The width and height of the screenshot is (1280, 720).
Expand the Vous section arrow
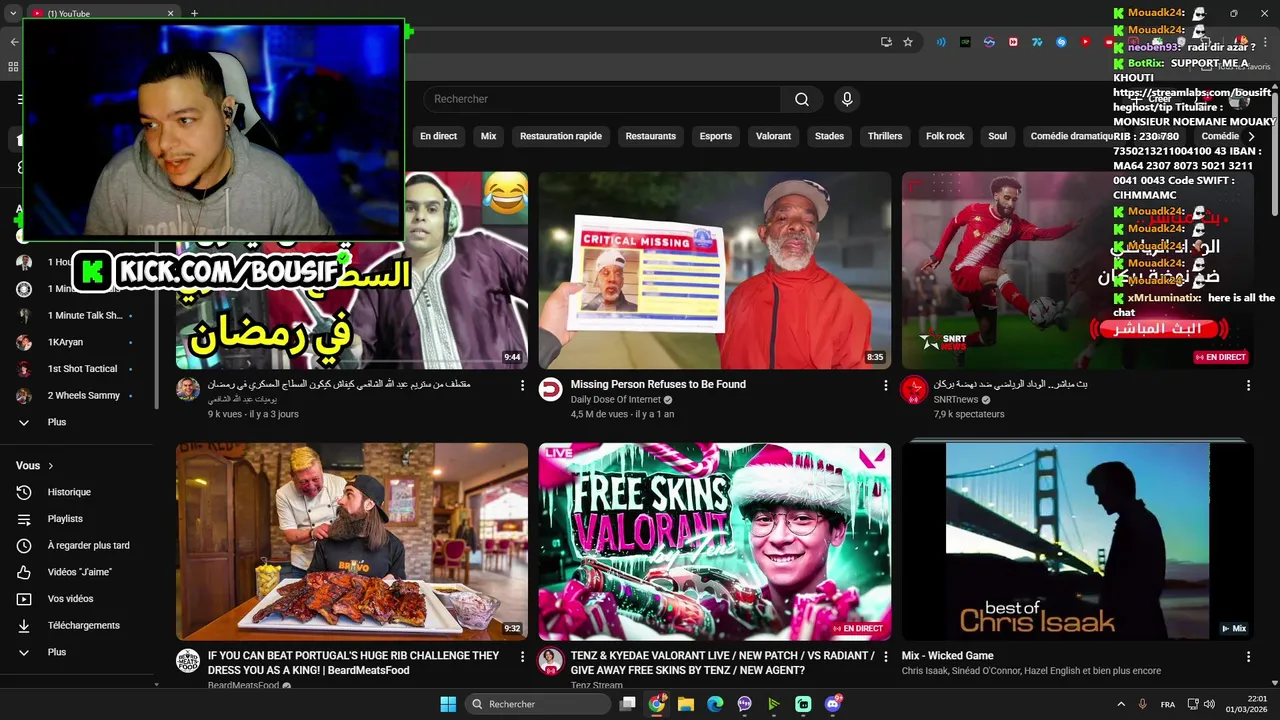pos(51,466)
